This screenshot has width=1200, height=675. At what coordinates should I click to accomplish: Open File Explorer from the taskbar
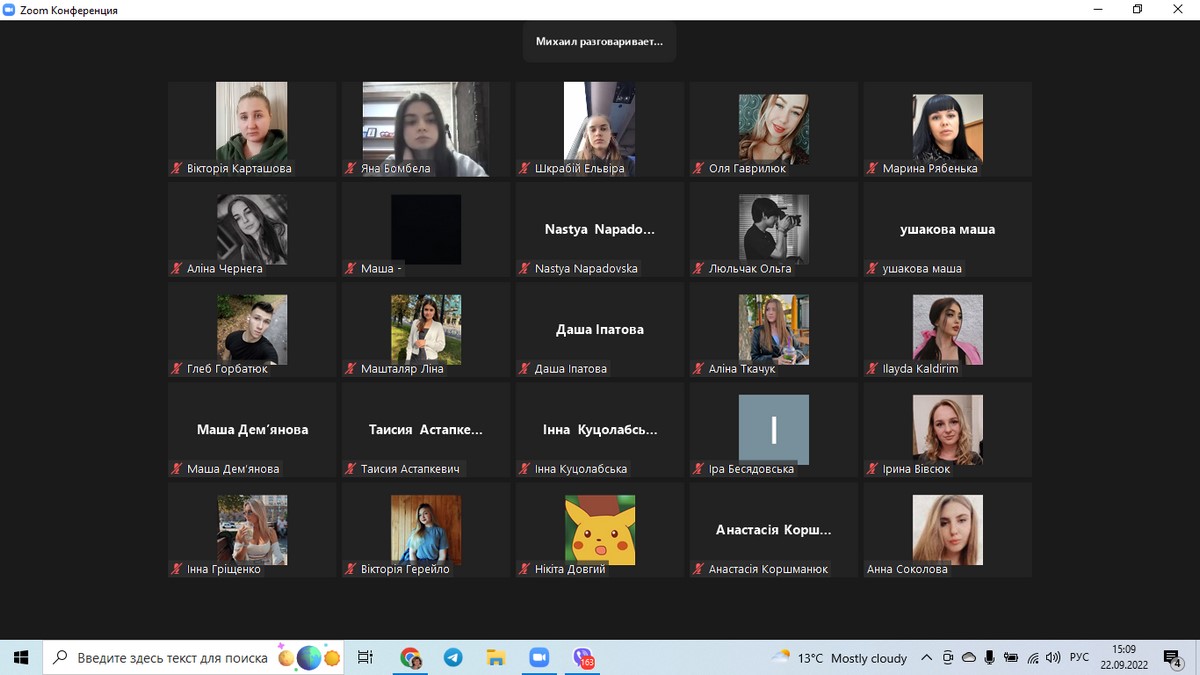click(496, 657)
